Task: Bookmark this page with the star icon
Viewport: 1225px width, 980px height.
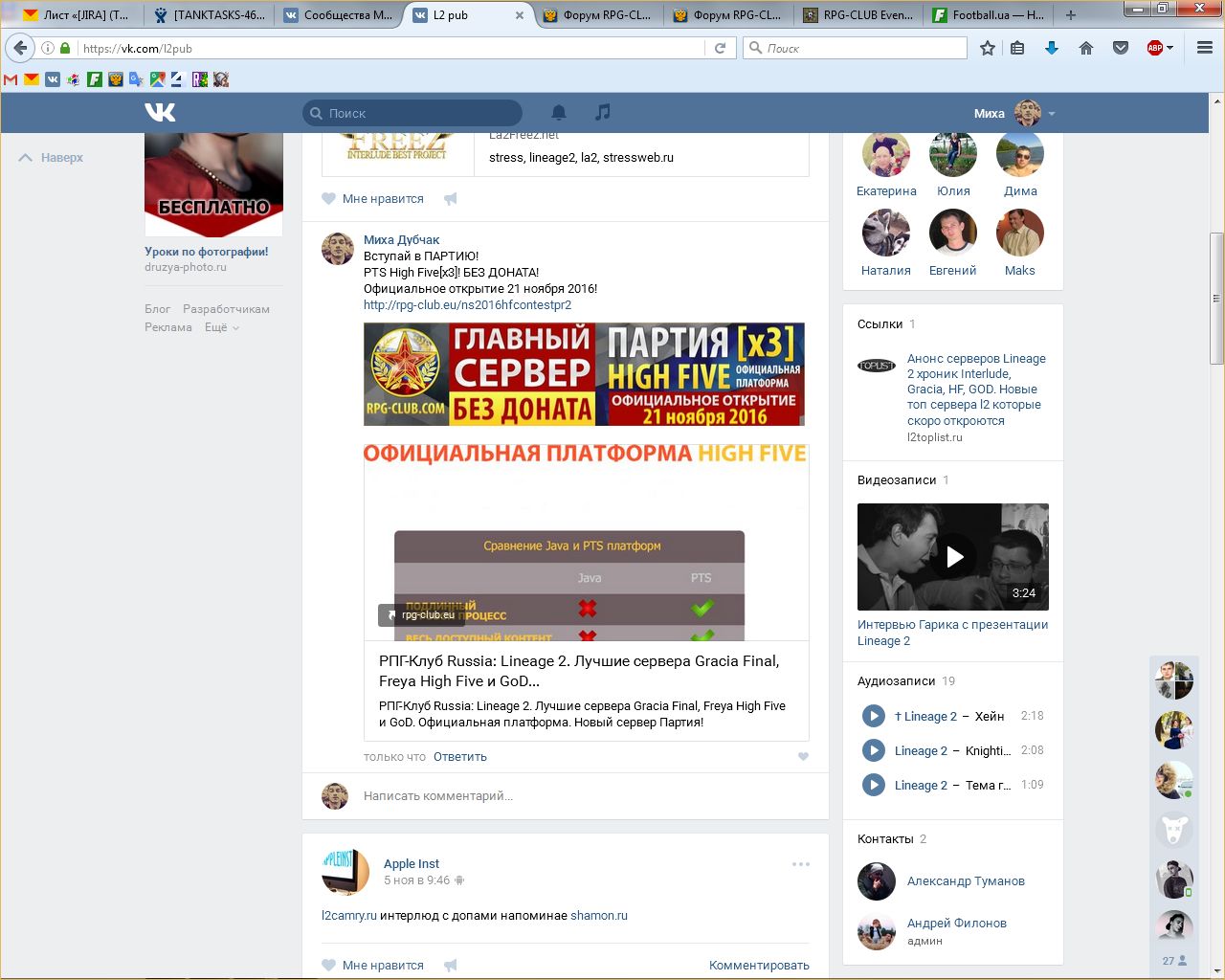Action: (x=988, y=48)
